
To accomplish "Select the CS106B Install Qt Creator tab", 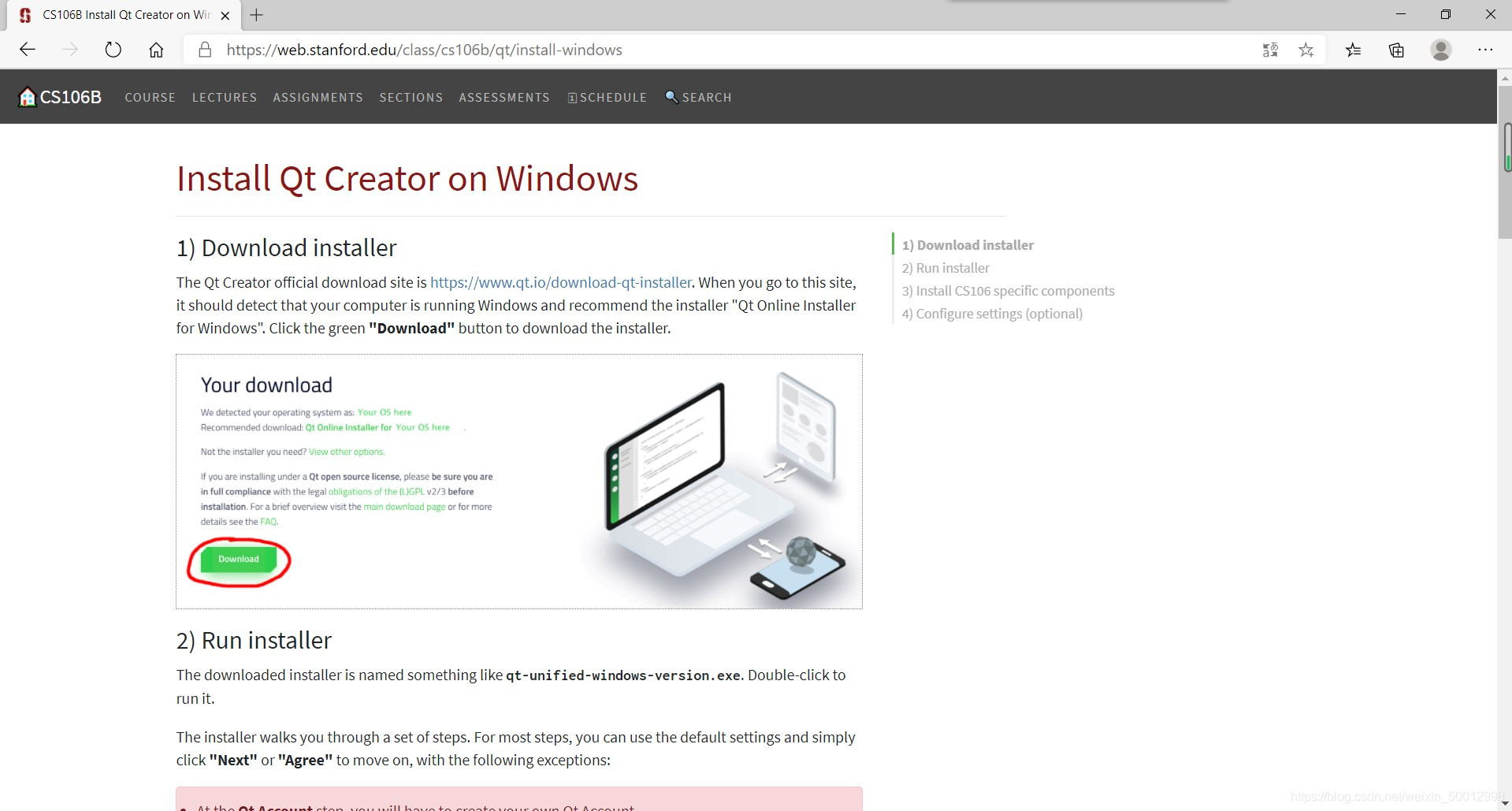I will pyautogui.click(x=122, y=15).
